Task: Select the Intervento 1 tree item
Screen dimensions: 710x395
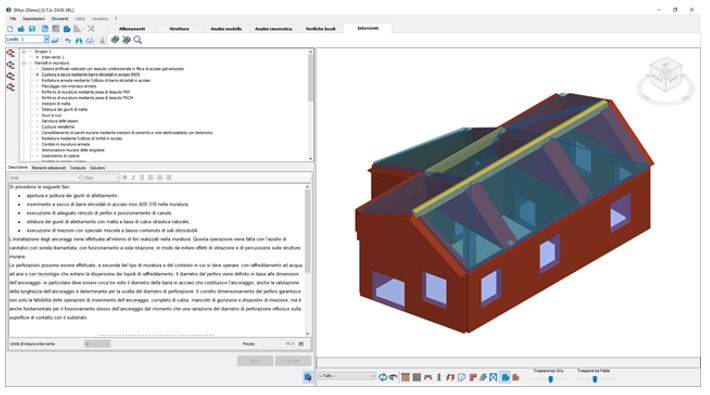Action: pyautogui.click(x=53, y=58)
